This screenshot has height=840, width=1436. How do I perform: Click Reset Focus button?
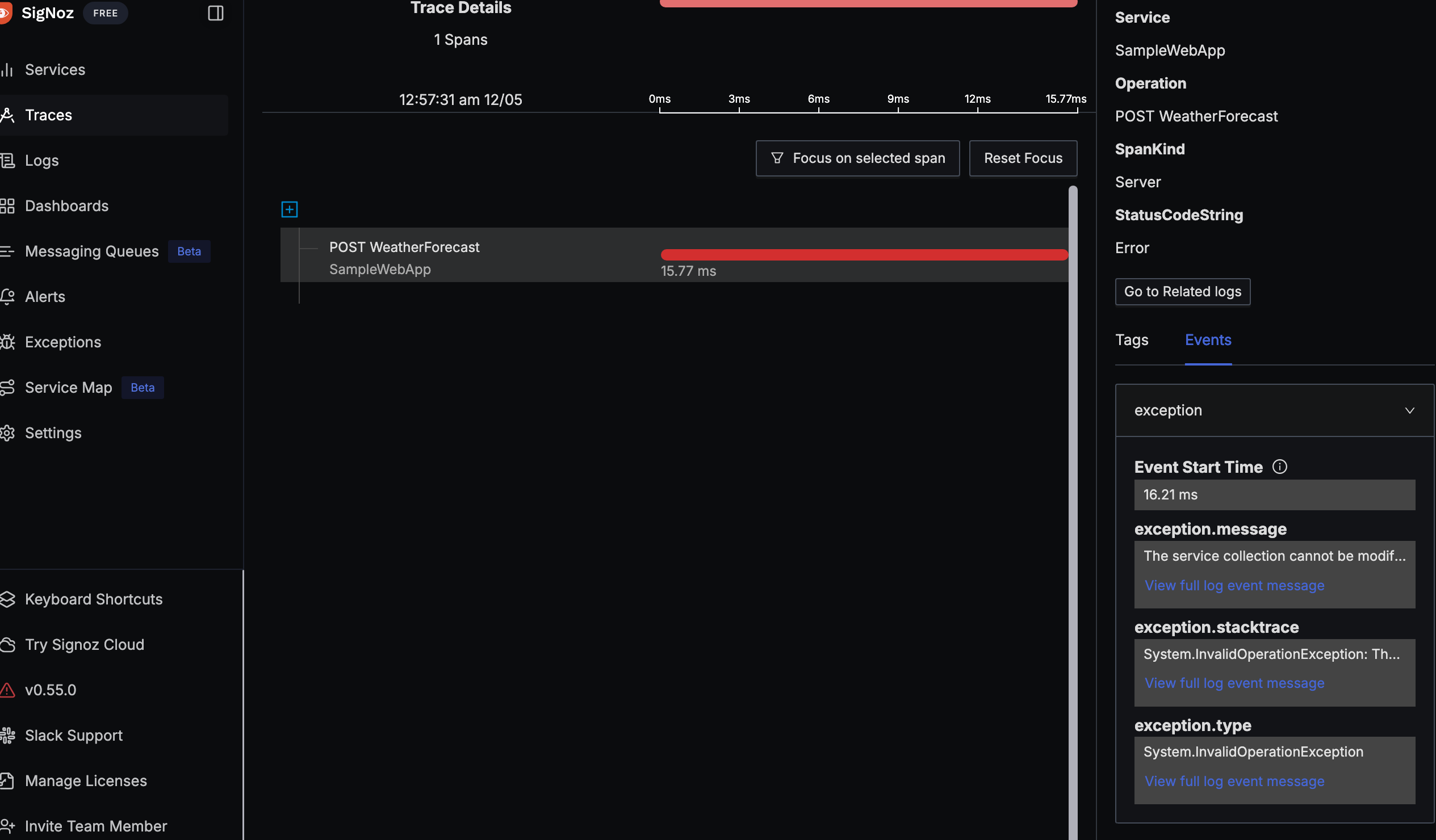coord(1022,158)
